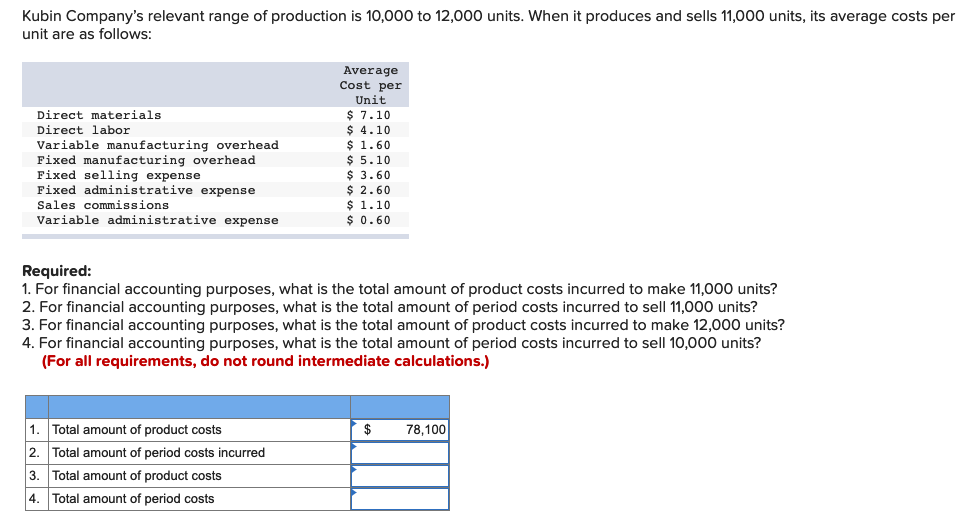Click the row number '1.' cell

tap(37, 430)
